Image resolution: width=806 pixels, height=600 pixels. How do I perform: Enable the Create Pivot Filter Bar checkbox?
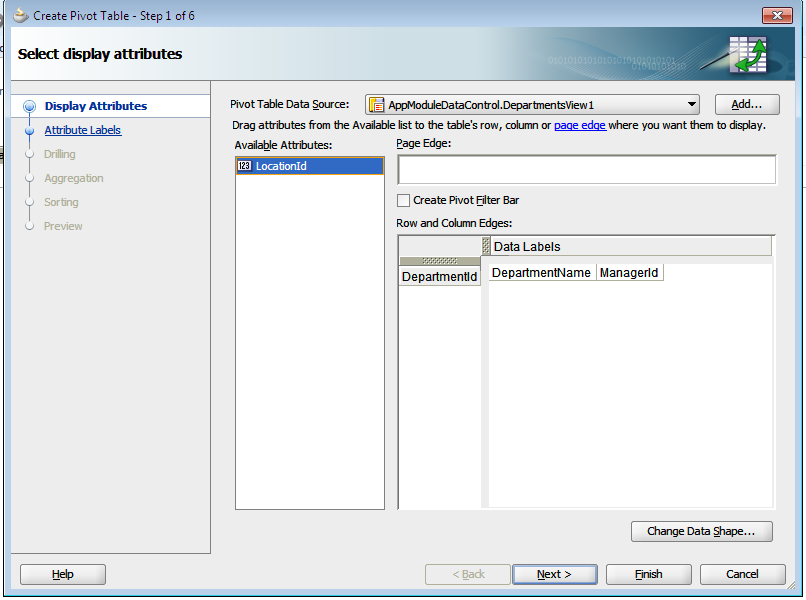pos(404,200)
